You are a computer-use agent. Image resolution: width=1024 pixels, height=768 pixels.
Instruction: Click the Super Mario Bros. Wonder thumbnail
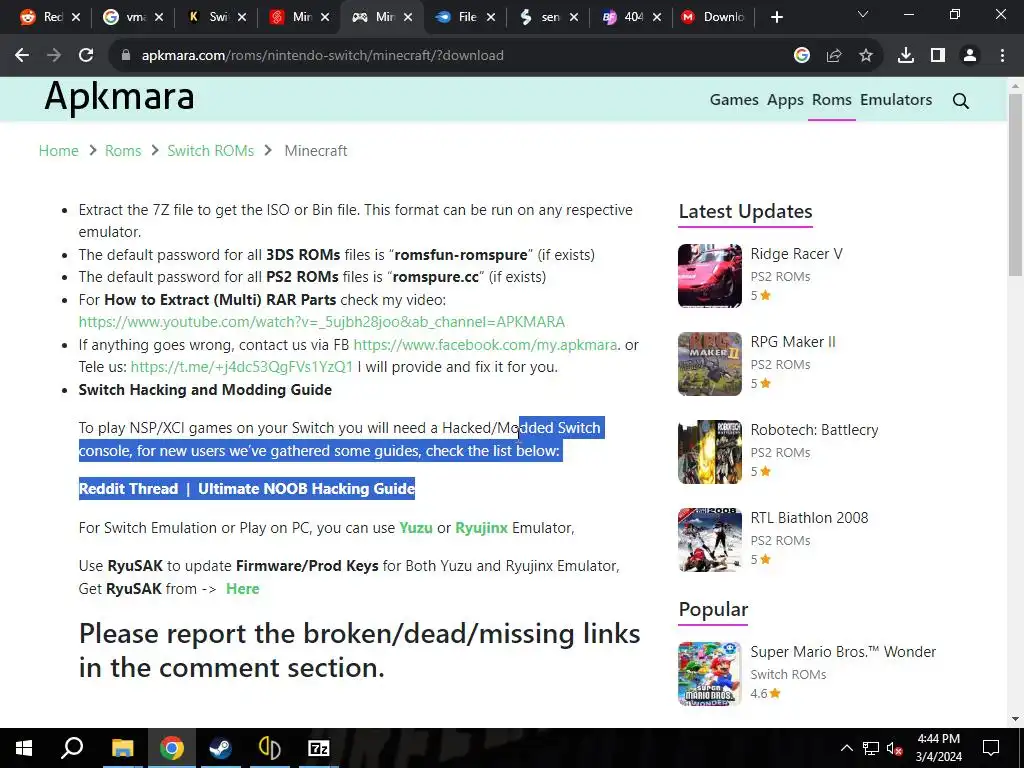coord(710,674)
